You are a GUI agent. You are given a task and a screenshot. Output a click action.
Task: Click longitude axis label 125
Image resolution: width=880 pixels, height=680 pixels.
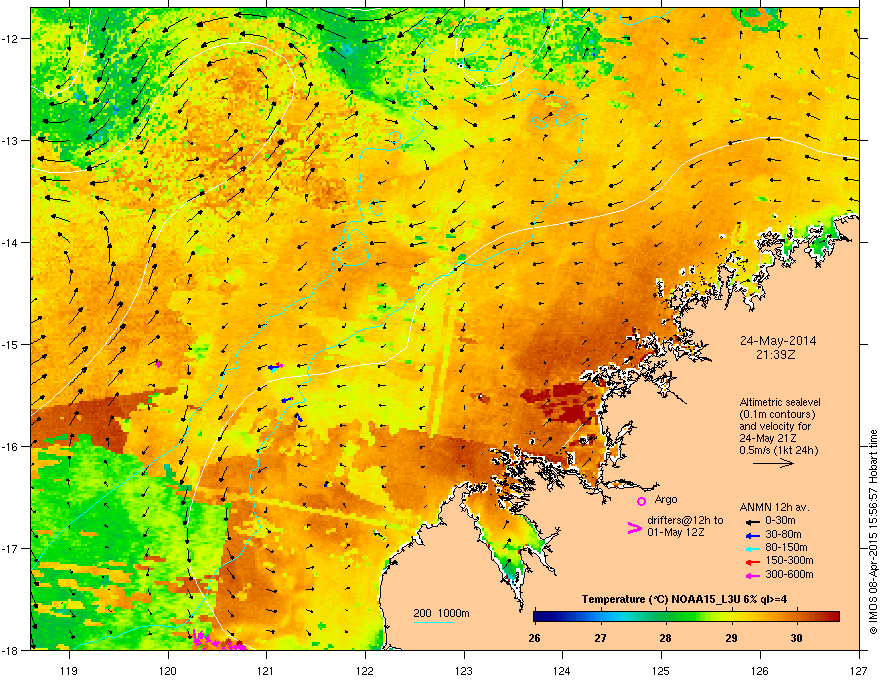coord(661,670)
